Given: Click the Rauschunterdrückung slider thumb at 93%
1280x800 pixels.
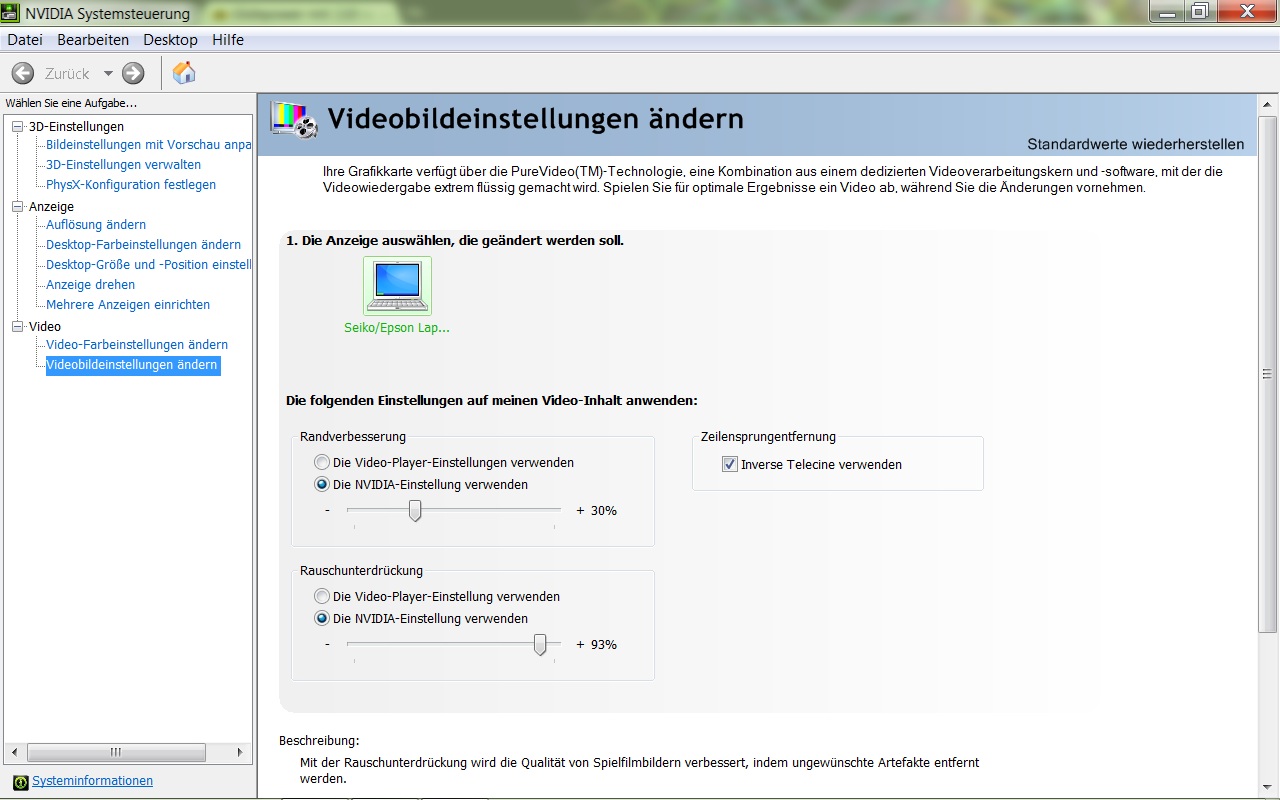Looking at the screenshot, I should [x=540, y=645].
